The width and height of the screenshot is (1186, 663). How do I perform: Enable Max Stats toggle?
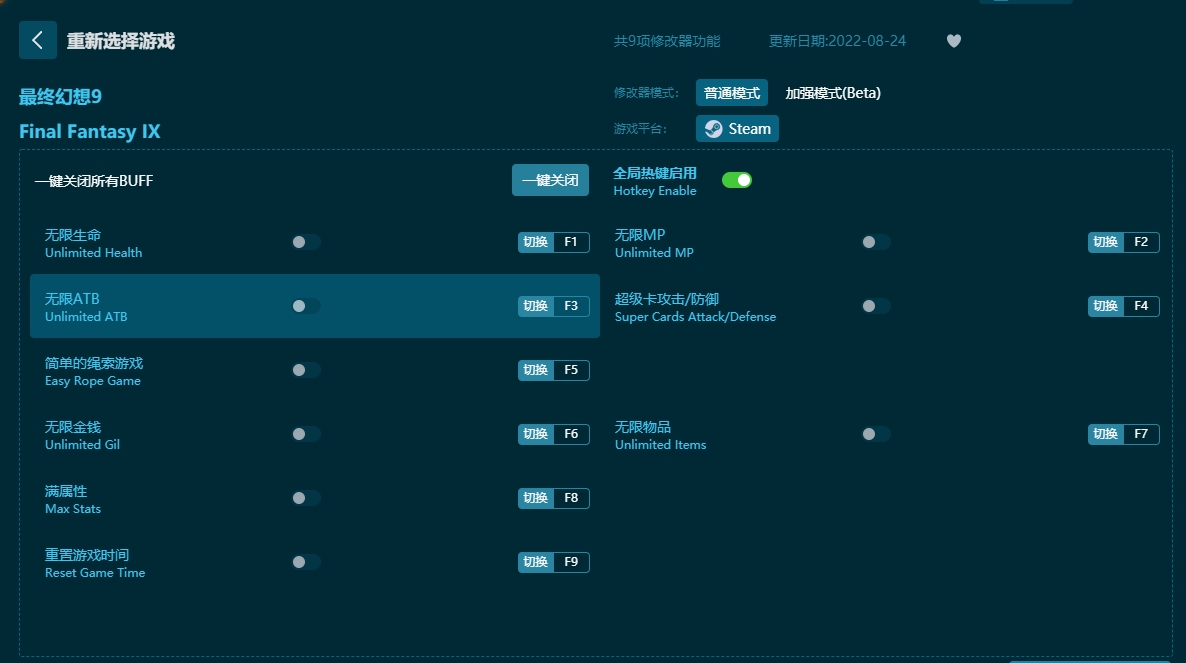click(306, 498)
